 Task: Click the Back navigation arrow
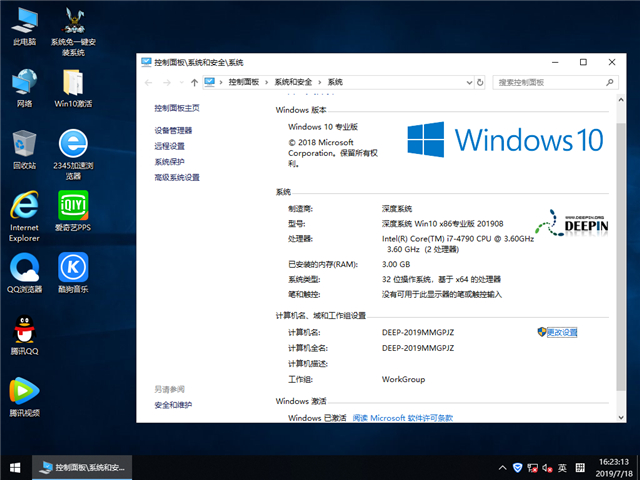click(149, 82)
